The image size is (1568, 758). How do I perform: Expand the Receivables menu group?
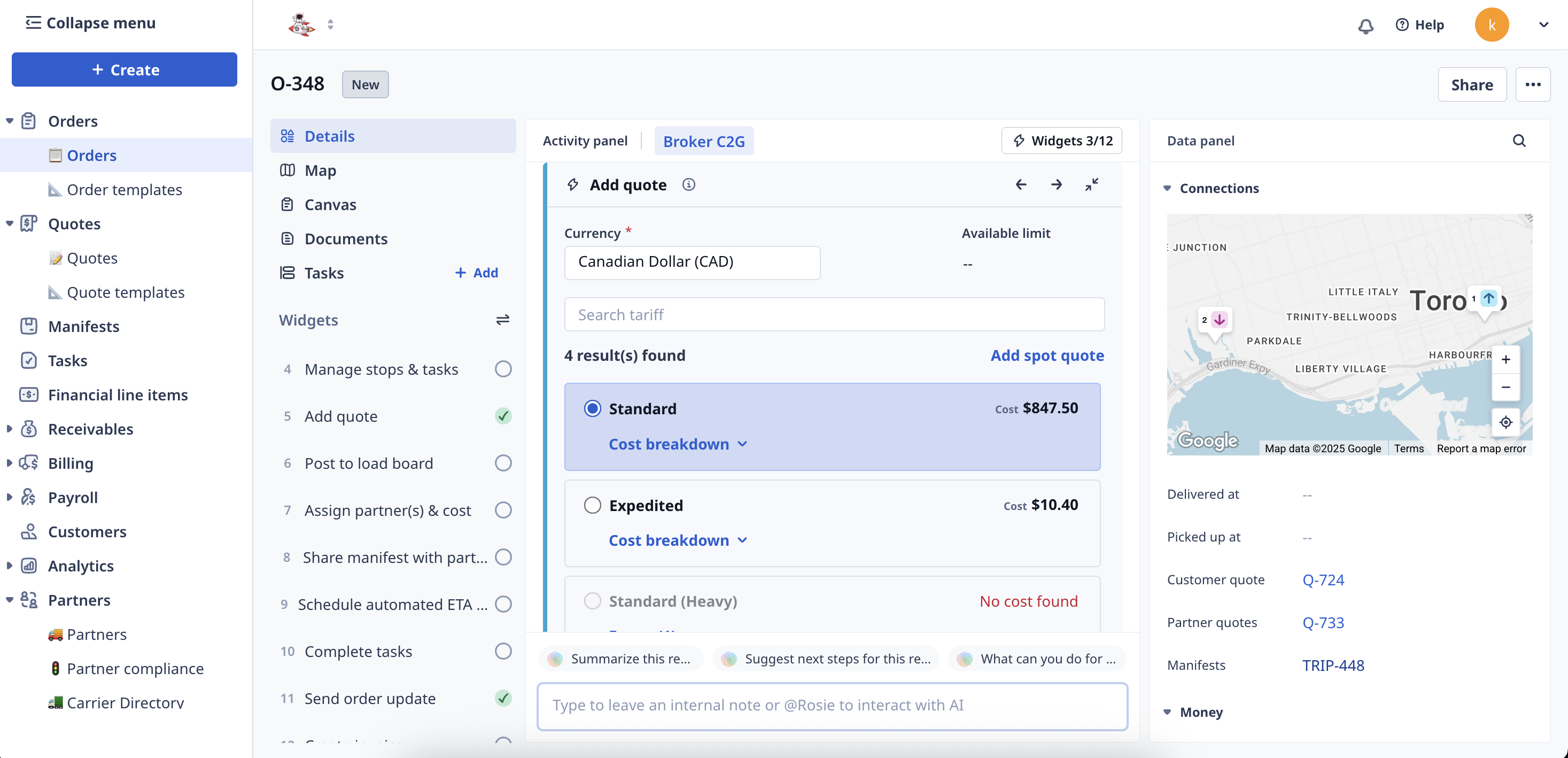tap(9, 429)
